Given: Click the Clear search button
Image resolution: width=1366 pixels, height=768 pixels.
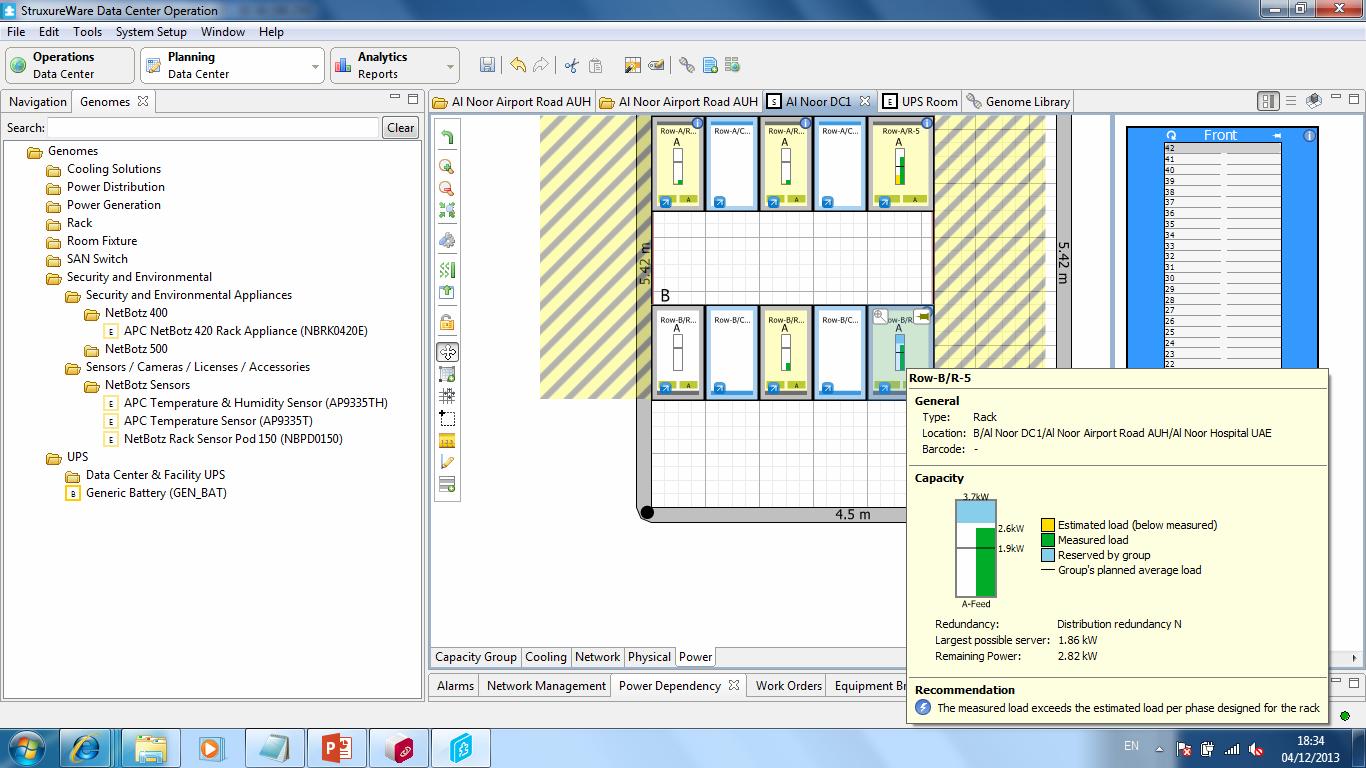Looking at the screenshot, I should (x=401, y=128).
